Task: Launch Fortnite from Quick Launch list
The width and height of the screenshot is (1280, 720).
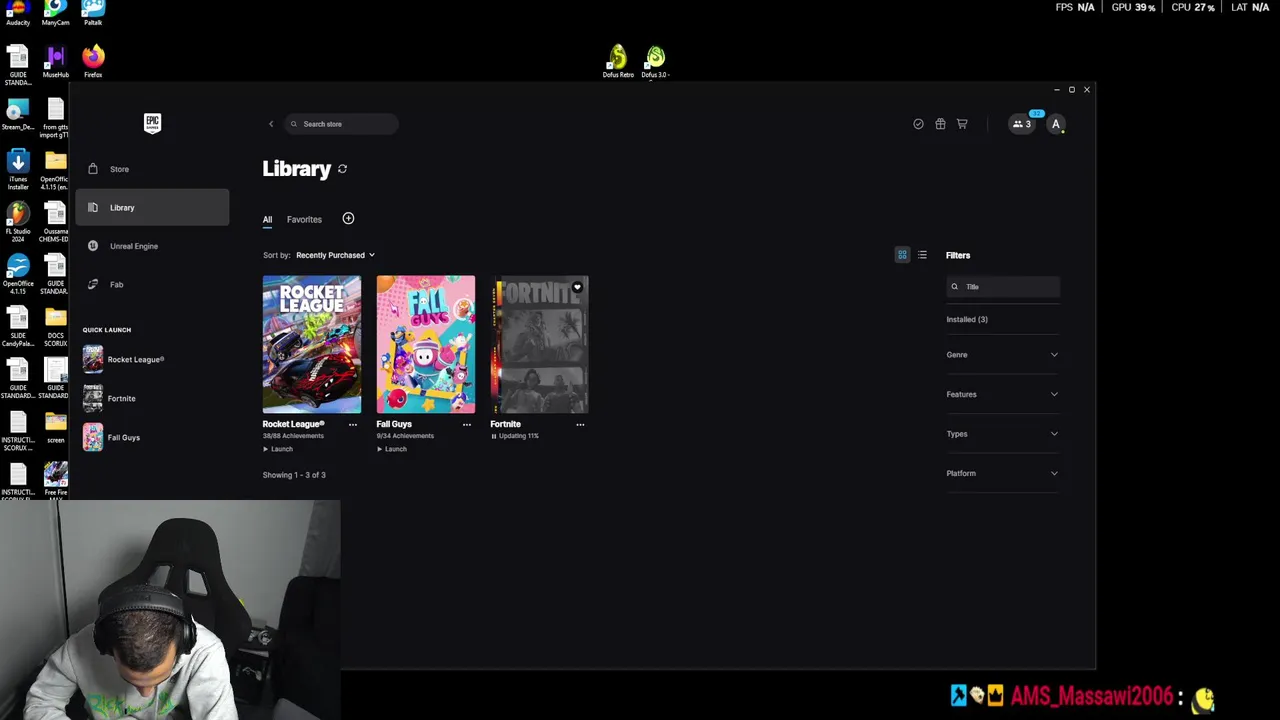Action: tap(110, 398)
